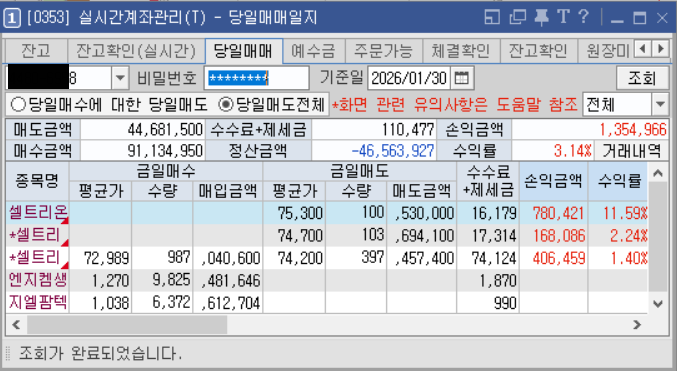Image resolution: width=677 pixels, height=371 pixels.
Task: Click the return rate 11.59%
Action: (x=624, y=213)
